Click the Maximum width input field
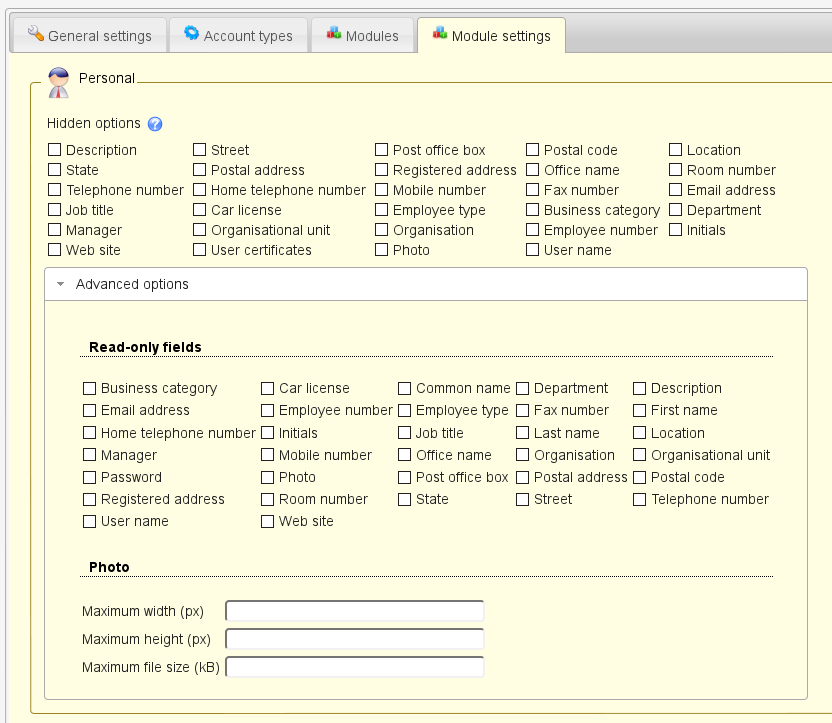This screenshot has height=723, width=832. coord(354,611)
